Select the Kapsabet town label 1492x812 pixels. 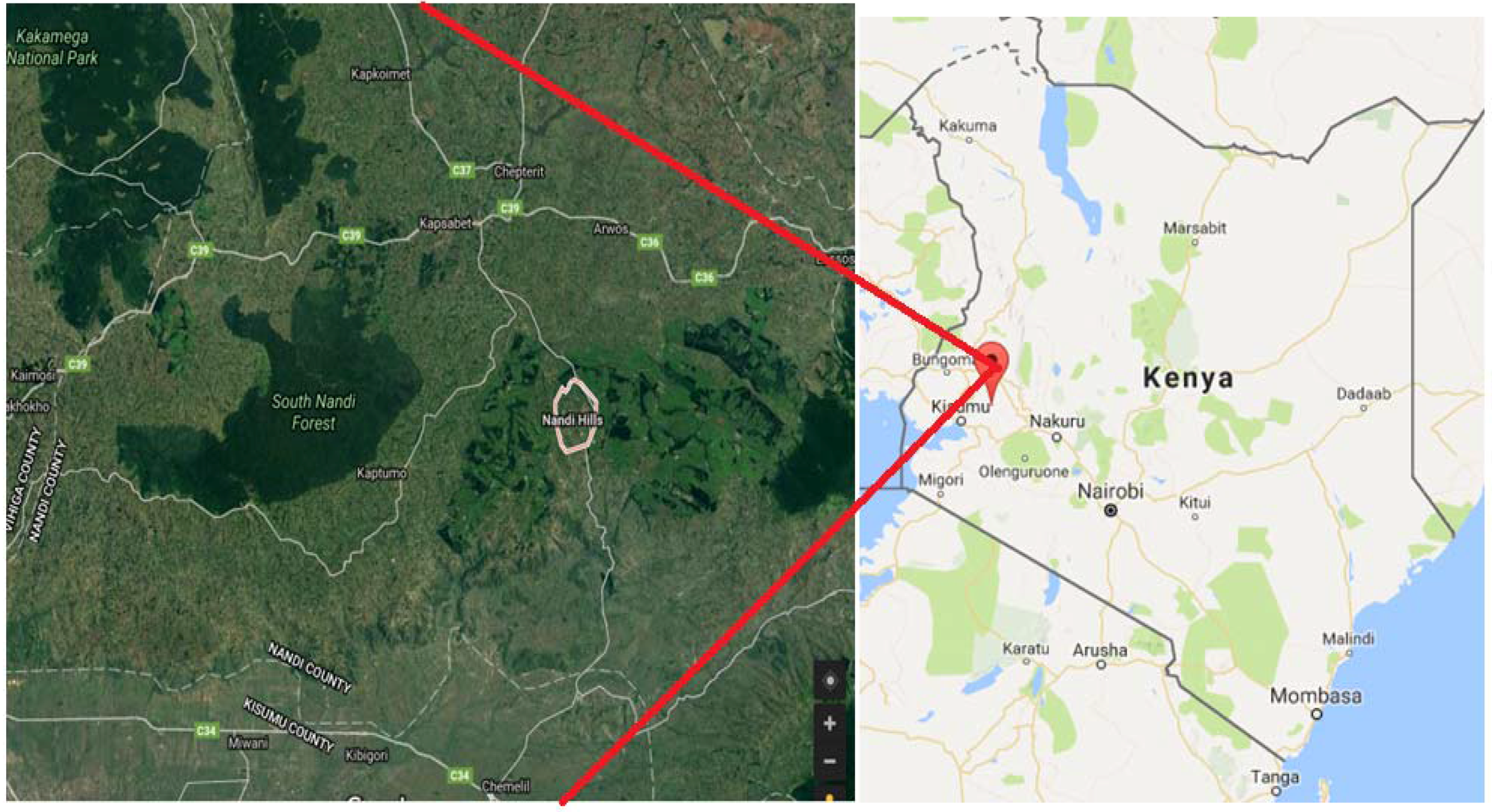click(446, 223)
